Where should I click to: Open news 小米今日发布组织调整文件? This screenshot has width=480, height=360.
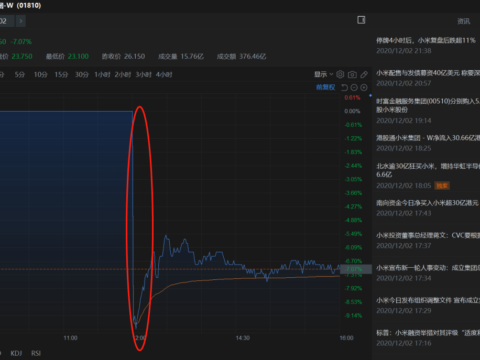(428, 300)
